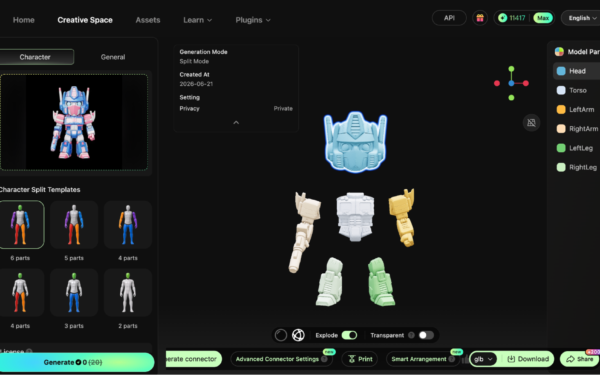Click the hide-image icon near the viewport corner
Image resolution: width=600 pixels, height=375 pixels.
tap(531, 123)
